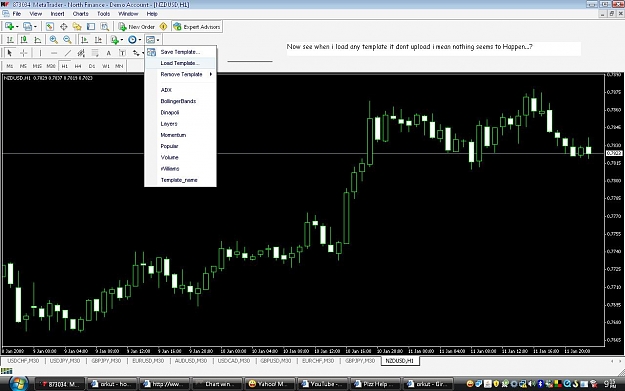Switch to the W1 timeframe
The width and height of the screenshot is (625, 391).
106,66
